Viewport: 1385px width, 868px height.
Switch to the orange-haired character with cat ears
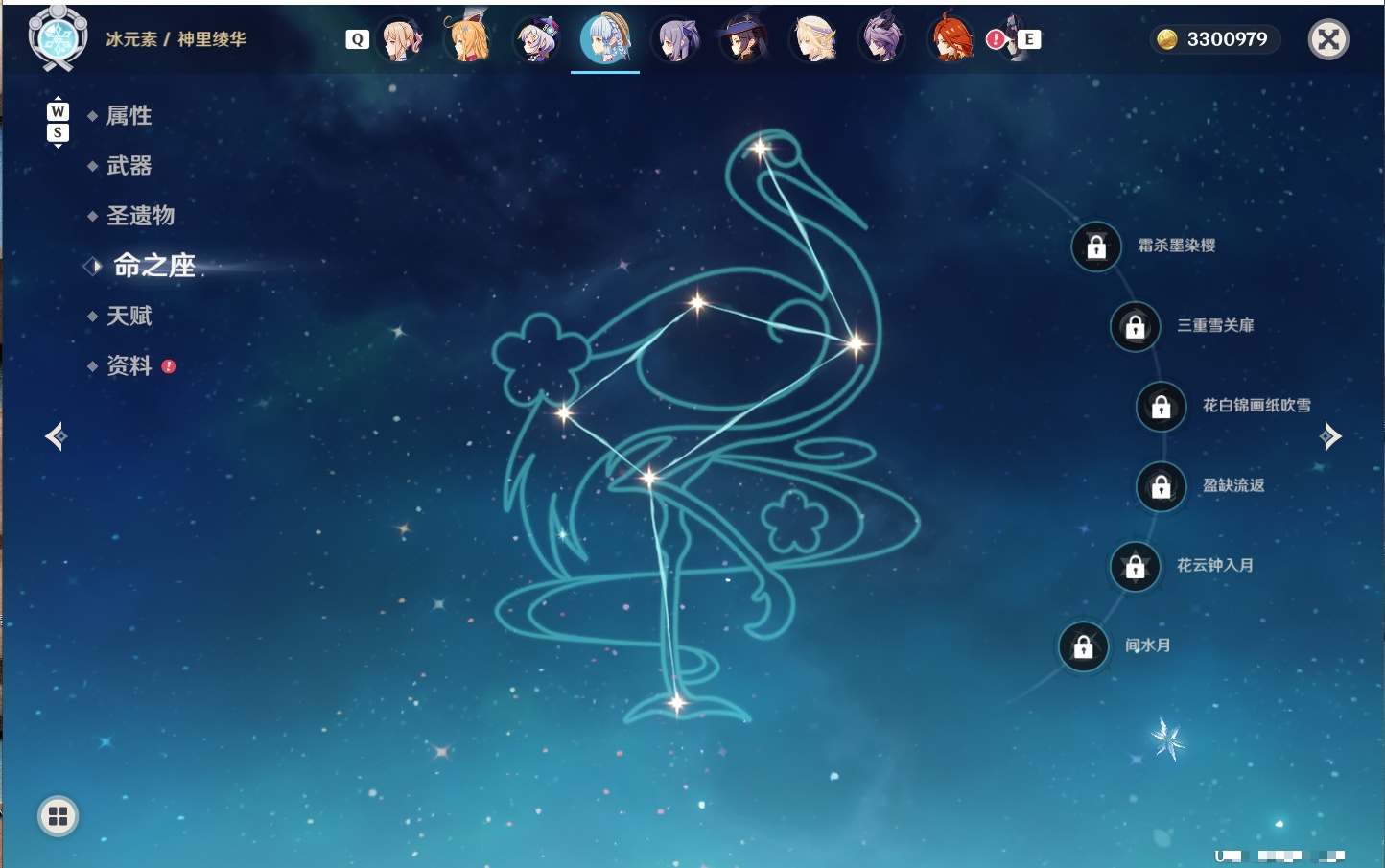click(x=468, y=39)
